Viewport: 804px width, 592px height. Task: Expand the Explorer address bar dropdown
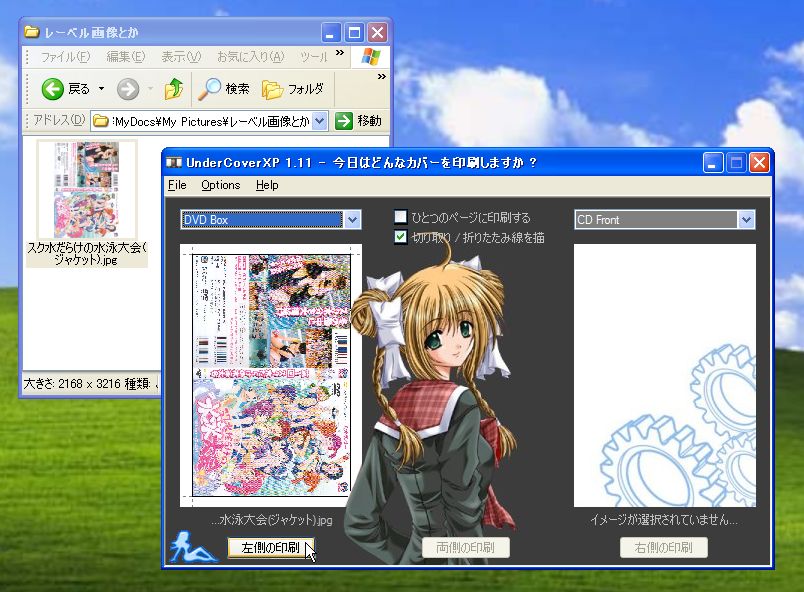point(319,121)
